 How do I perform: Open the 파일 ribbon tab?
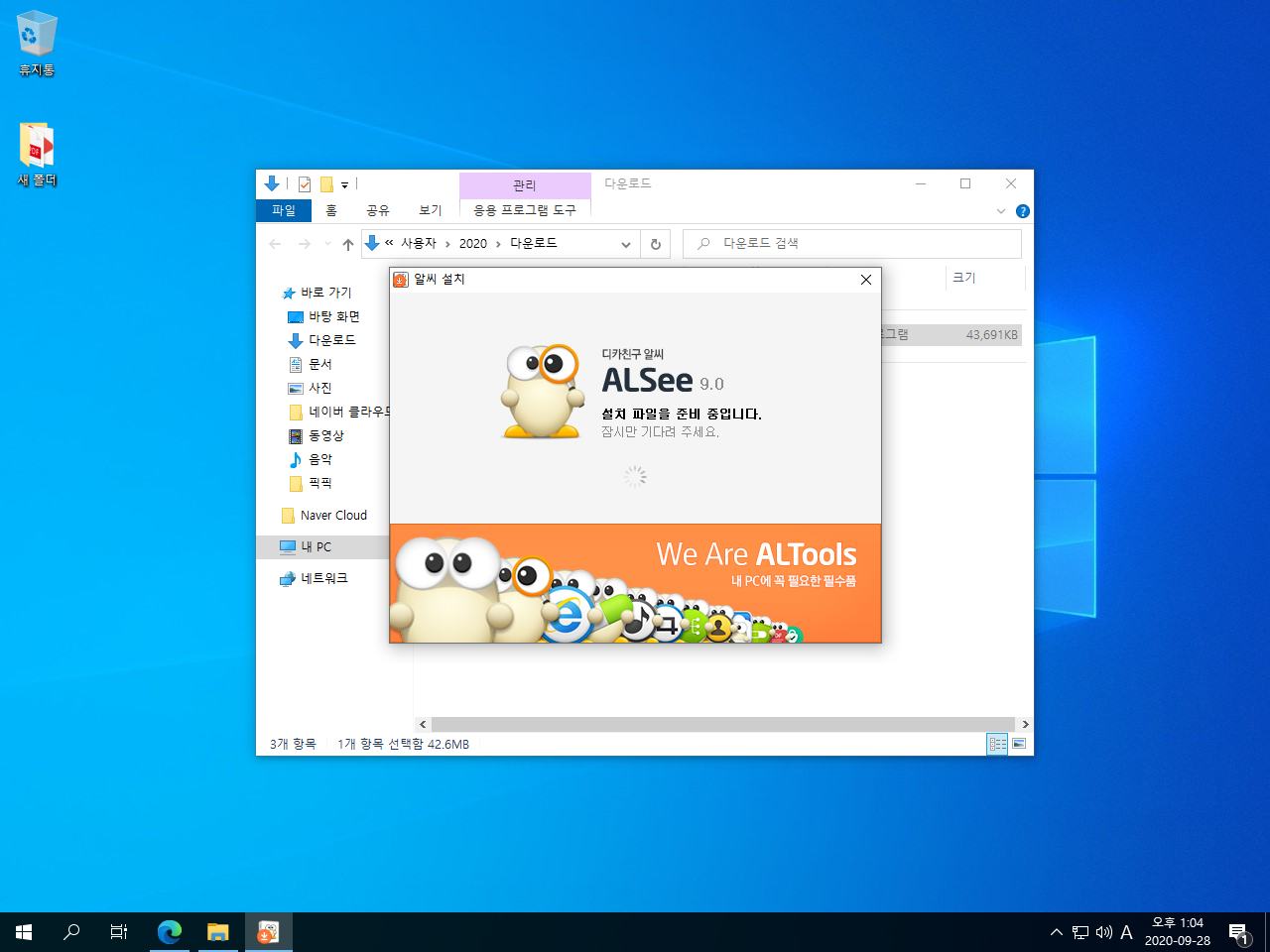pyautogui.click(x=284, y=210)
